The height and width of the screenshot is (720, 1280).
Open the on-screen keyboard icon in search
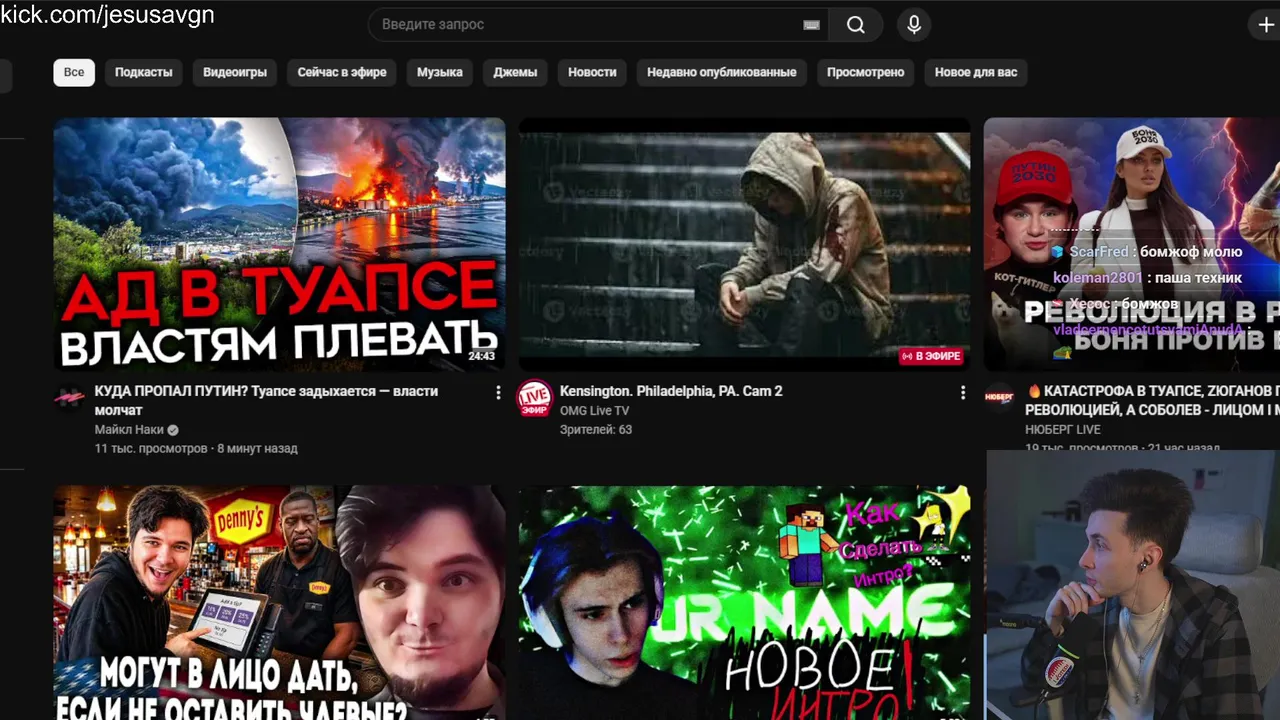click(811, 25)
